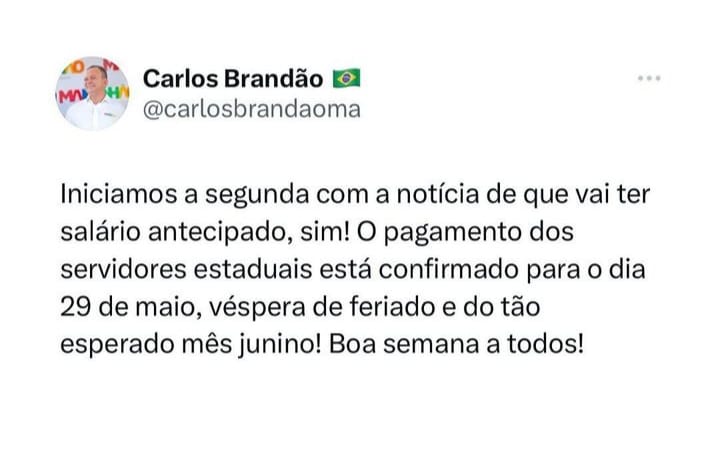Image resolution: width=720 pixels, height=449 pixels.
Task: Click the word "véspera" in the tweet
Action: [258, 309]
